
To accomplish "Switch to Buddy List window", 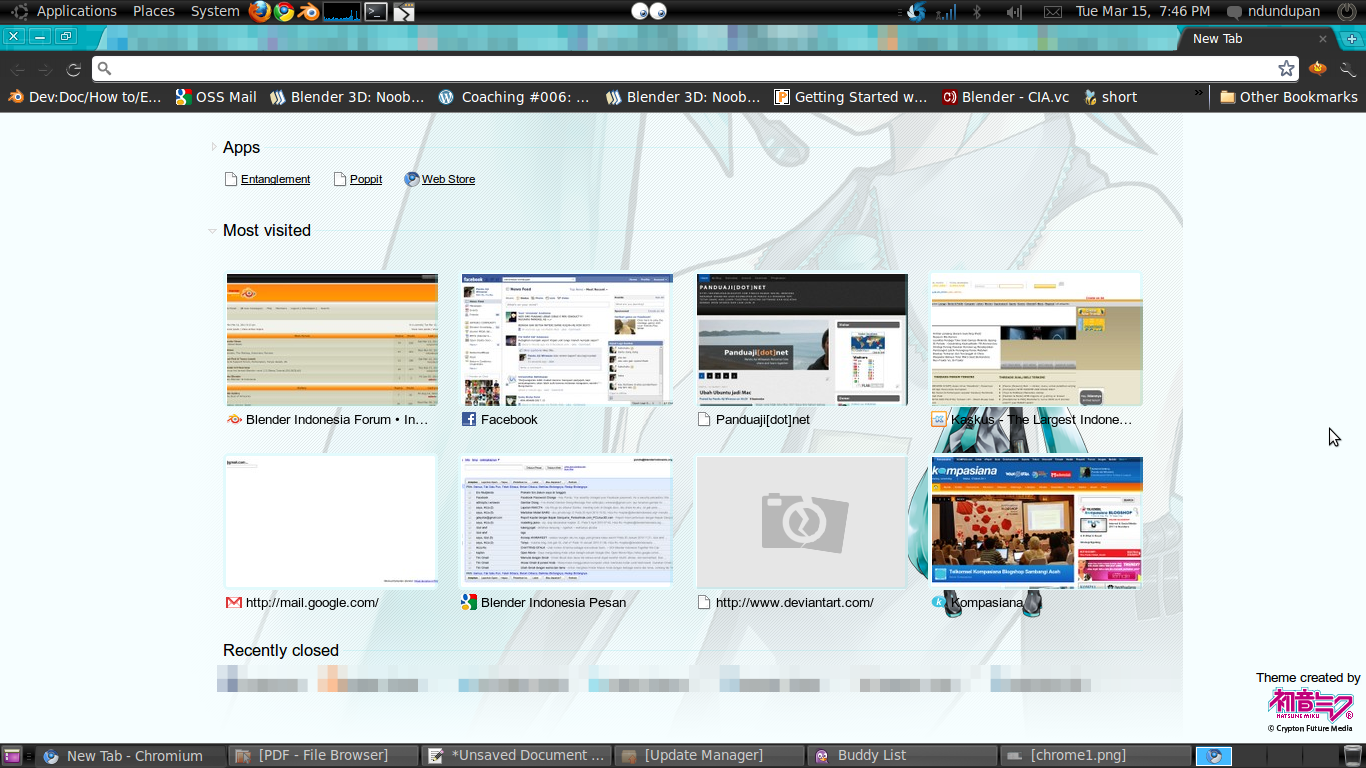I will (x=903, y=756).
